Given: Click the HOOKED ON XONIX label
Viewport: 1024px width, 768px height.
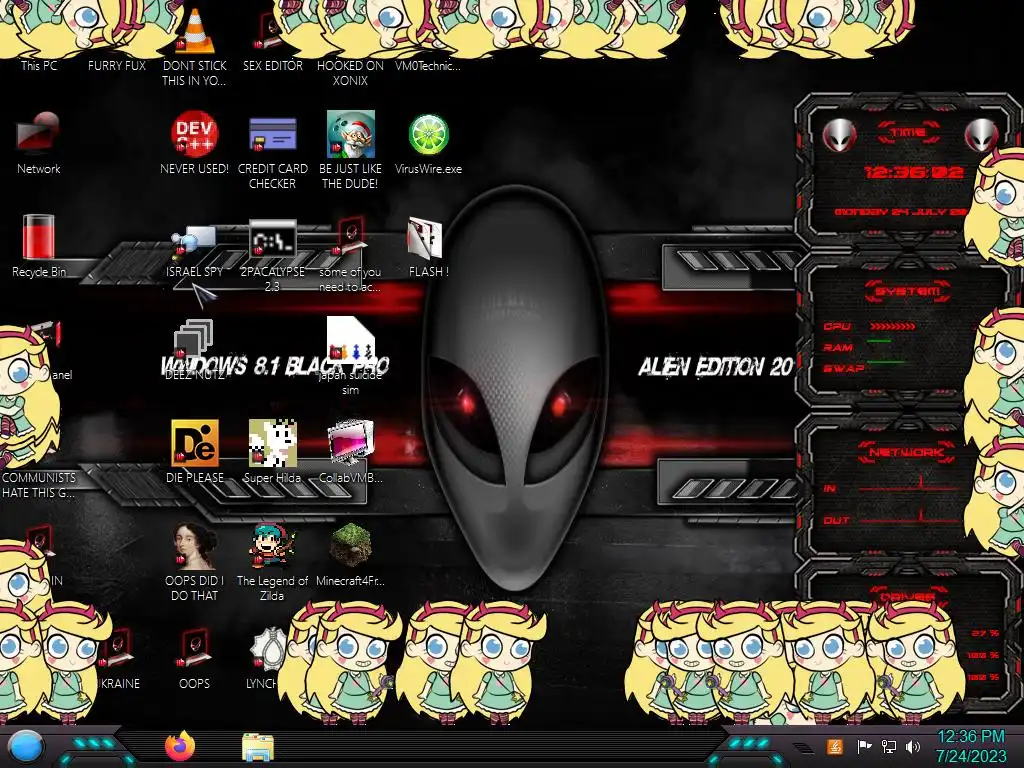Looking at the screenshot, I should pos(351,73).
